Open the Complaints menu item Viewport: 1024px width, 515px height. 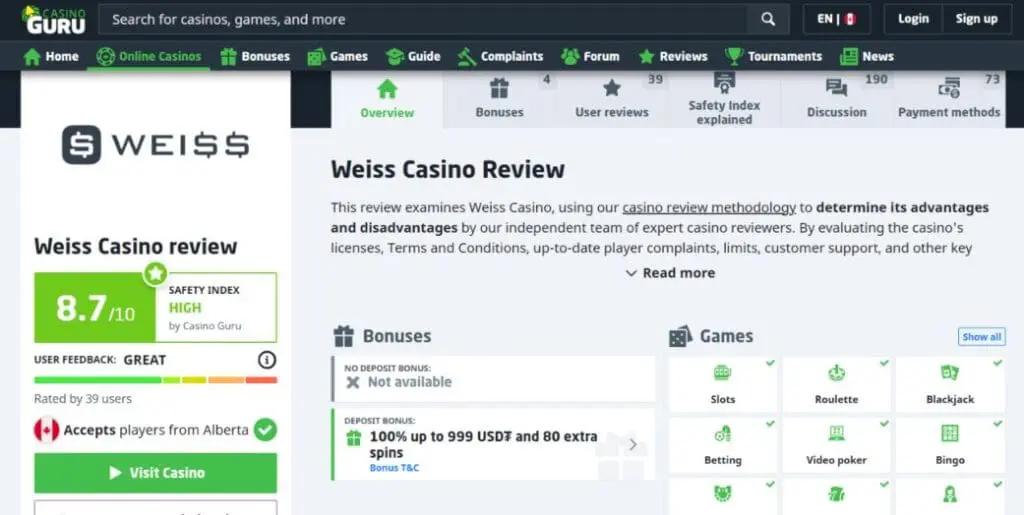pyautogui.click(x=500, y=56)
